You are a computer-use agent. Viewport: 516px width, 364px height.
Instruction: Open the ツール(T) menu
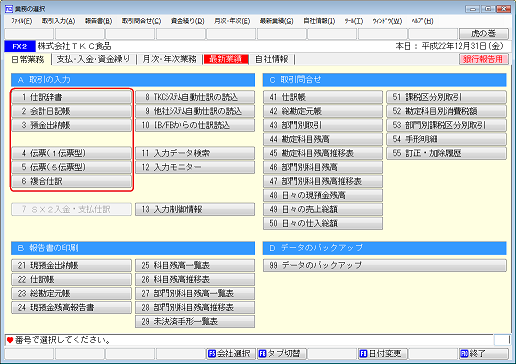click(354, 21)
